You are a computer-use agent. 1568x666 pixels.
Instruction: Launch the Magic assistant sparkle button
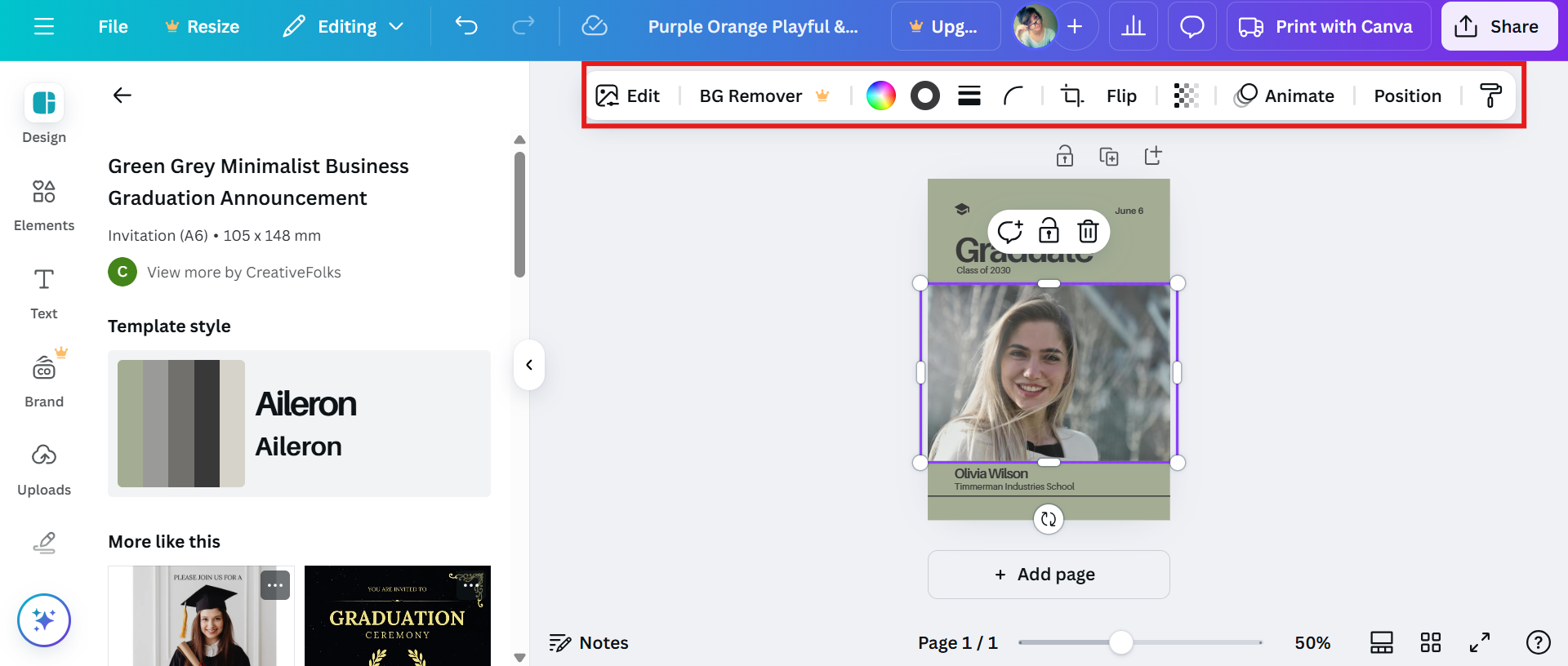point(44,620)
